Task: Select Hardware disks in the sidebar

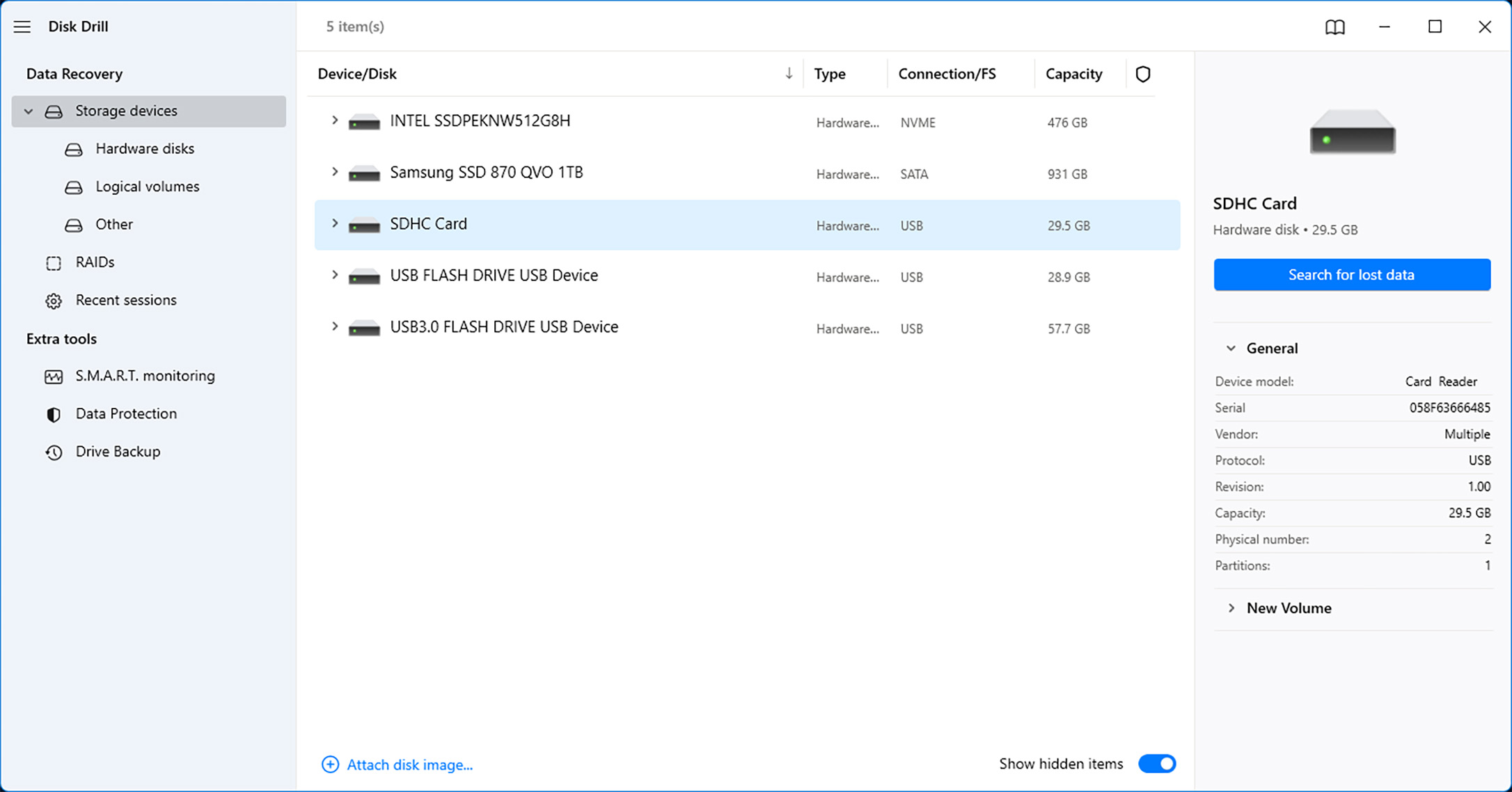Action: 145,148
